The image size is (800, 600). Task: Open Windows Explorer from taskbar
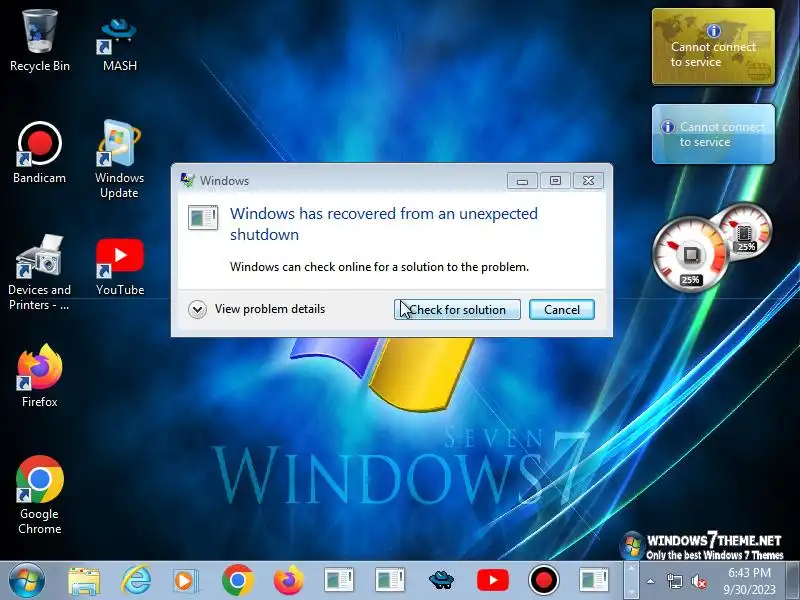[84, 581]
